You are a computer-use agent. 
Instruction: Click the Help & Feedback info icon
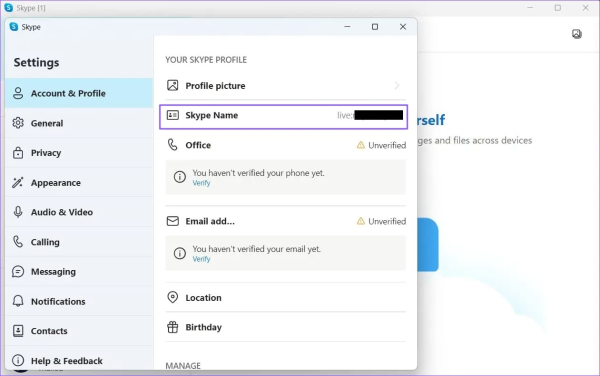(x=18, y=360)
